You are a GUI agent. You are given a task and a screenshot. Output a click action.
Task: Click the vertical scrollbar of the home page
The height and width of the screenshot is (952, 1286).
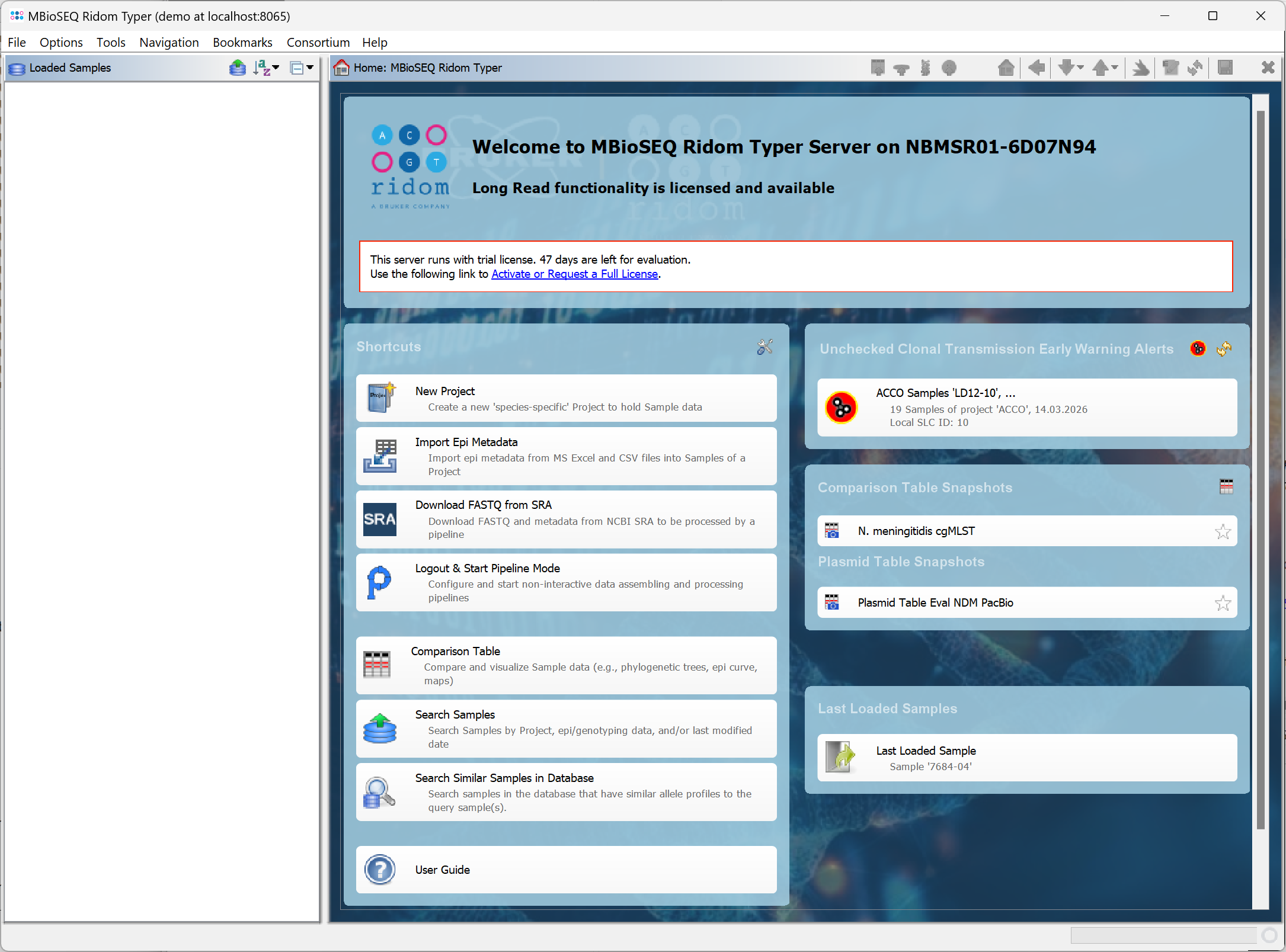[1261, 468]
